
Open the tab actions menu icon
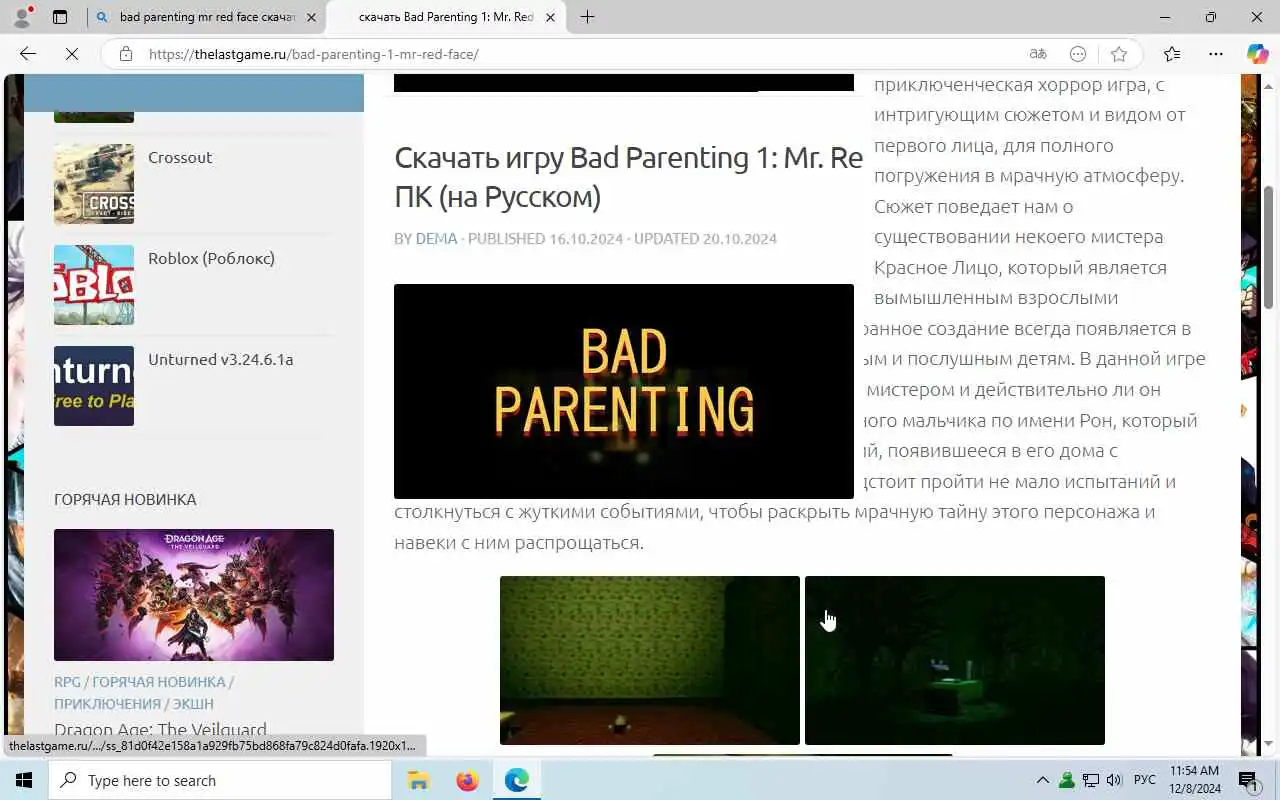(60, 17)
